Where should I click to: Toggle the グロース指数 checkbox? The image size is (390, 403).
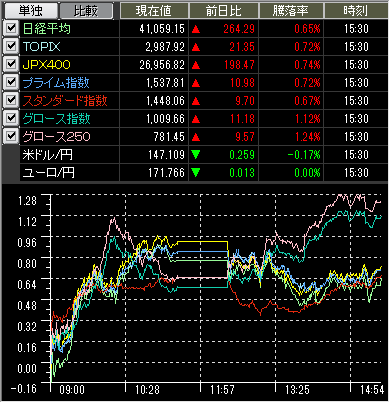[x=11, y=118]
